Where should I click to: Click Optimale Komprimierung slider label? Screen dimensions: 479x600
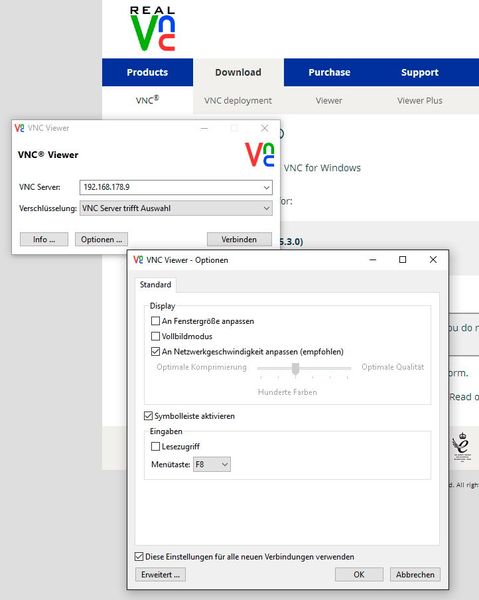tap(202, 367)
